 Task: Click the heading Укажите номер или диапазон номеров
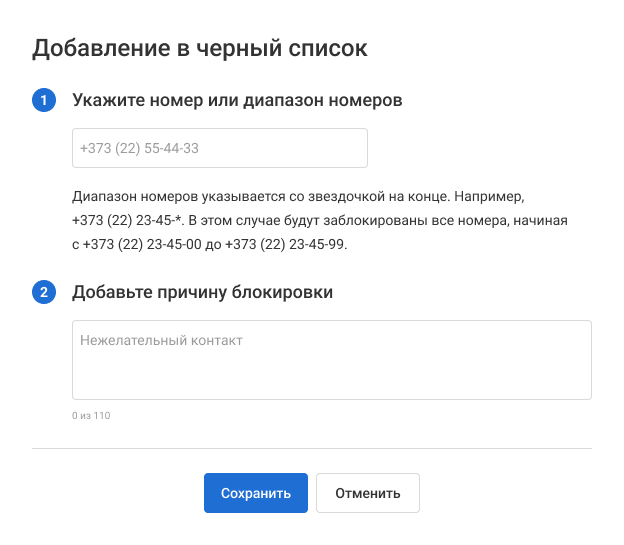click(x=237, y=100)
